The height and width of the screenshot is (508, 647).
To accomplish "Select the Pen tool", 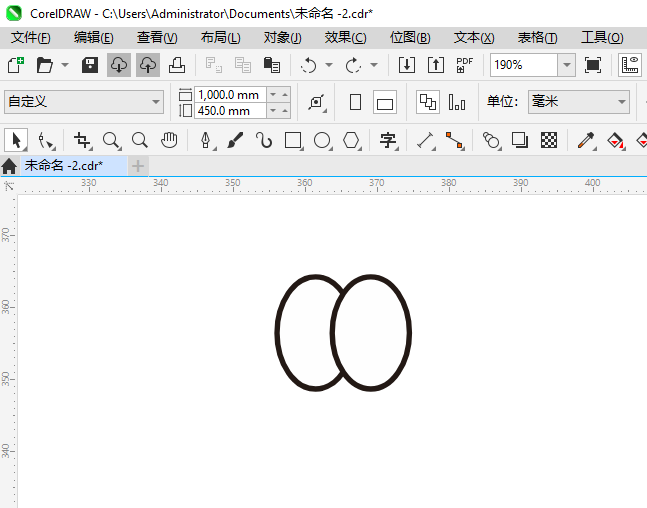I will 206,140.
